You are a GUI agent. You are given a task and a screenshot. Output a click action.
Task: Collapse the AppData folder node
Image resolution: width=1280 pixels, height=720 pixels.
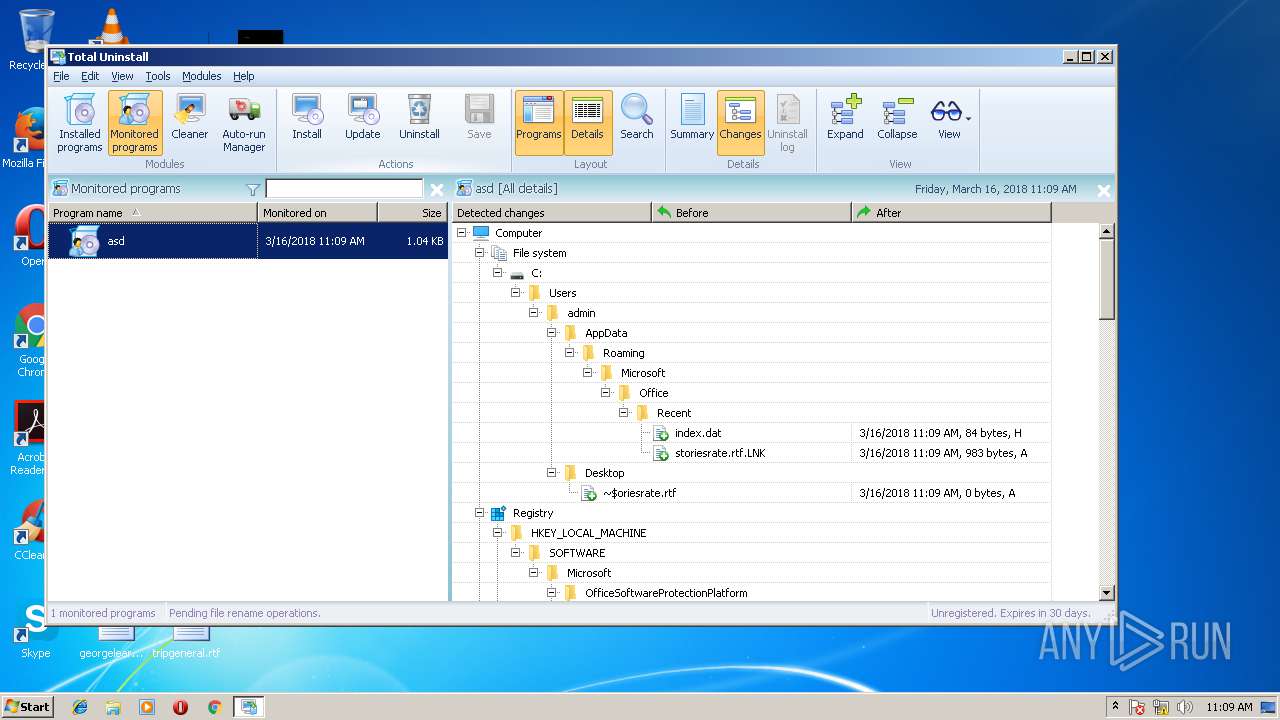(552, 333)
